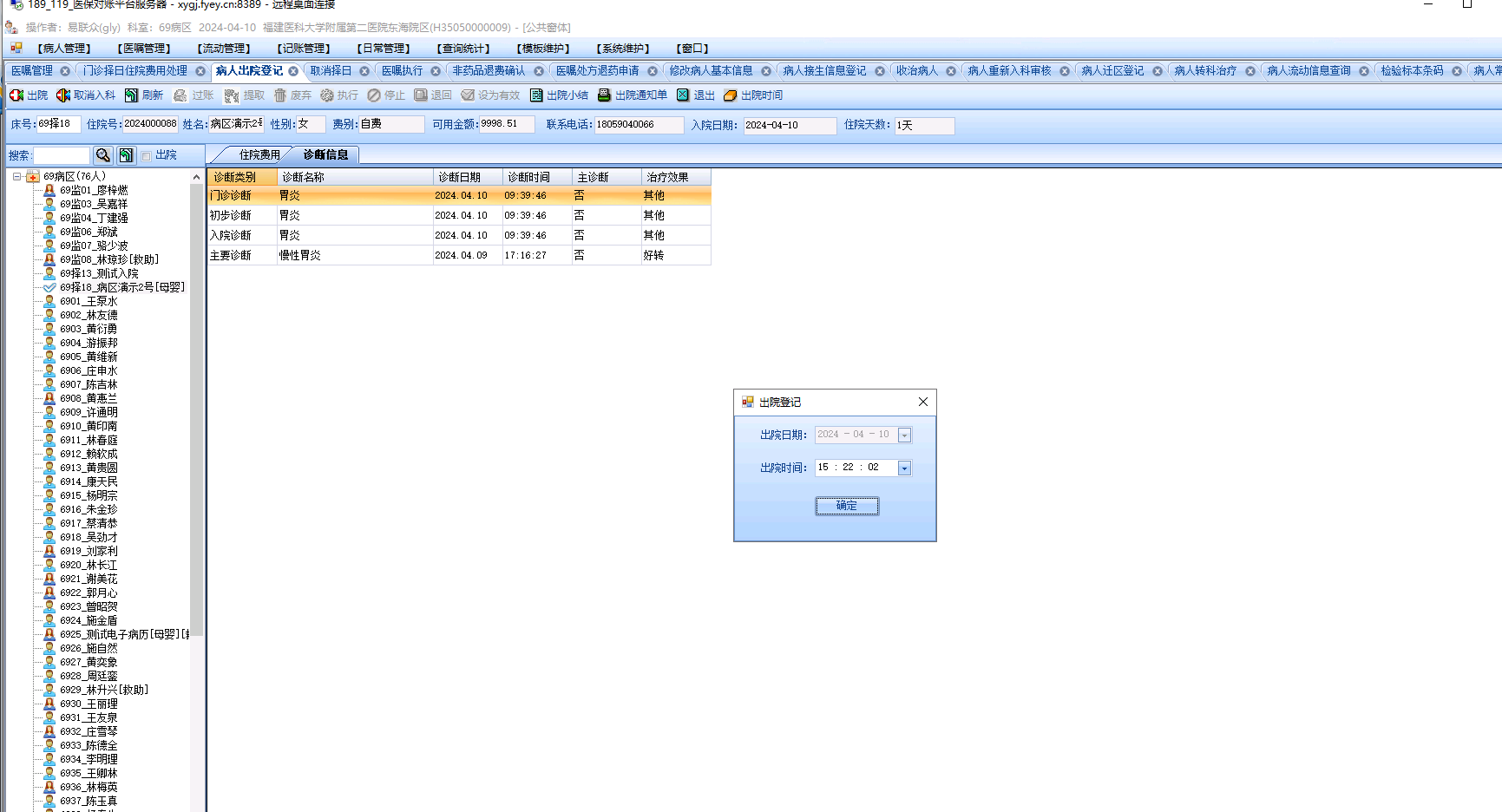Click the 提取 toolbar icon
The height and width of the screenshot is (812, 1502).
(232, 95)
